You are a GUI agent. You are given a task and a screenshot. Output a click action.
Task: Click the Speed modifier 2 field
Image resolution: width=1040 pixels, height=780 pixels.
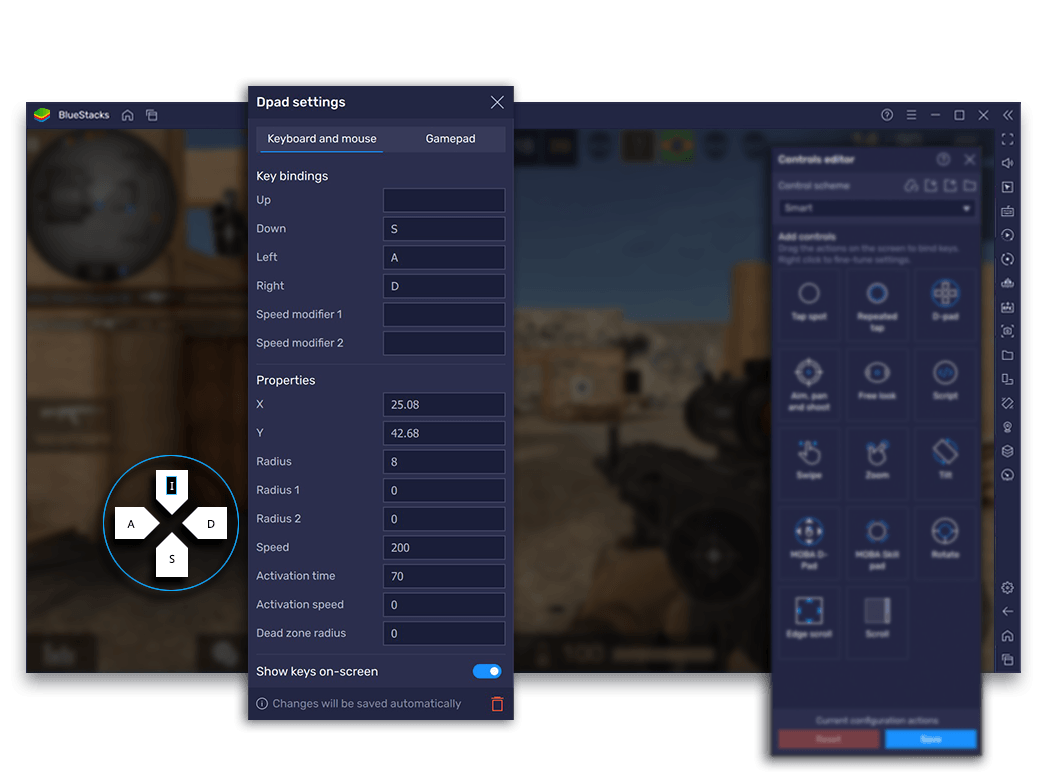444,343
